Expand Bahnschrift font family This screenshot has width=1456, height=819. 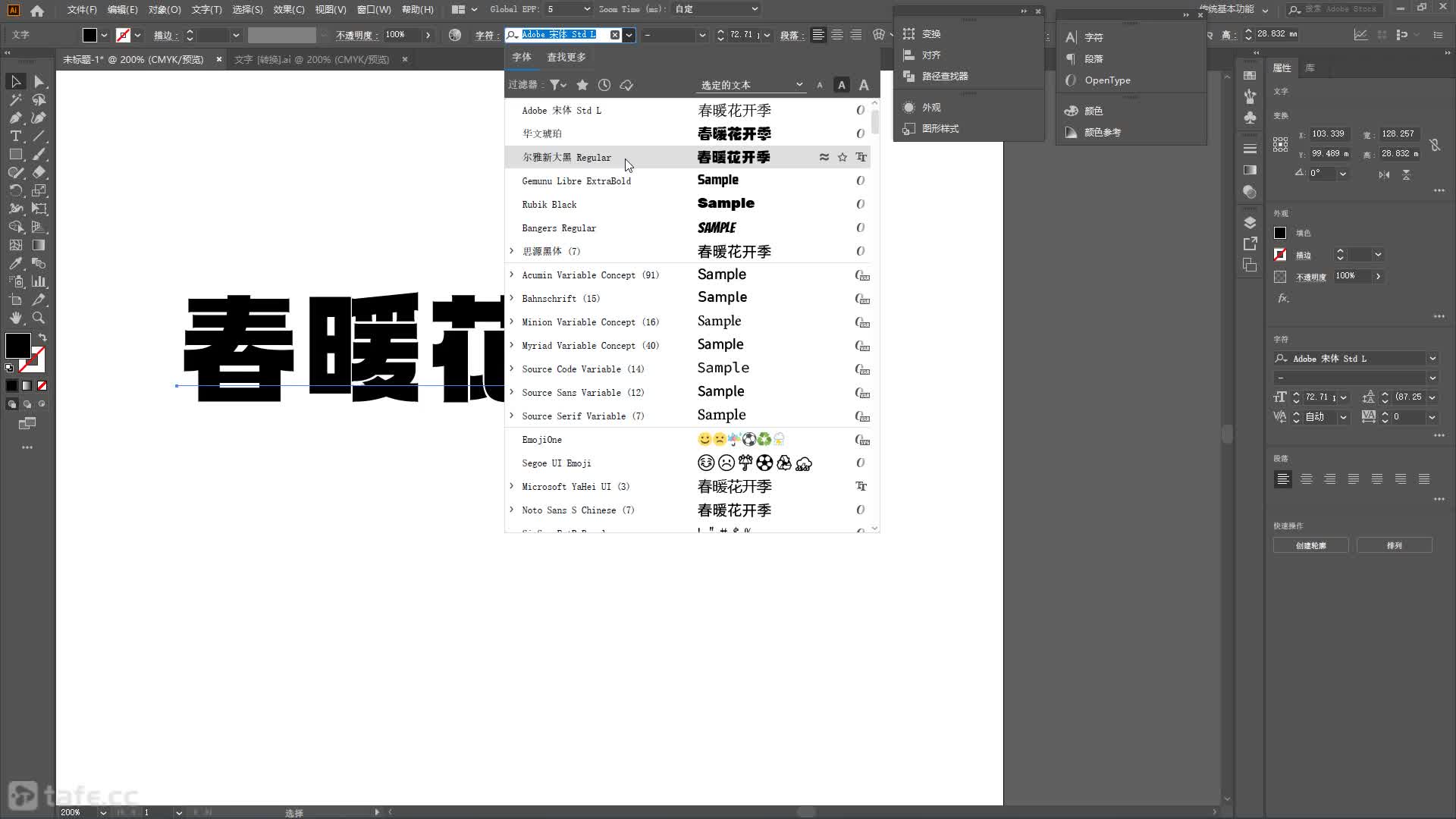(x=512, y=298)
